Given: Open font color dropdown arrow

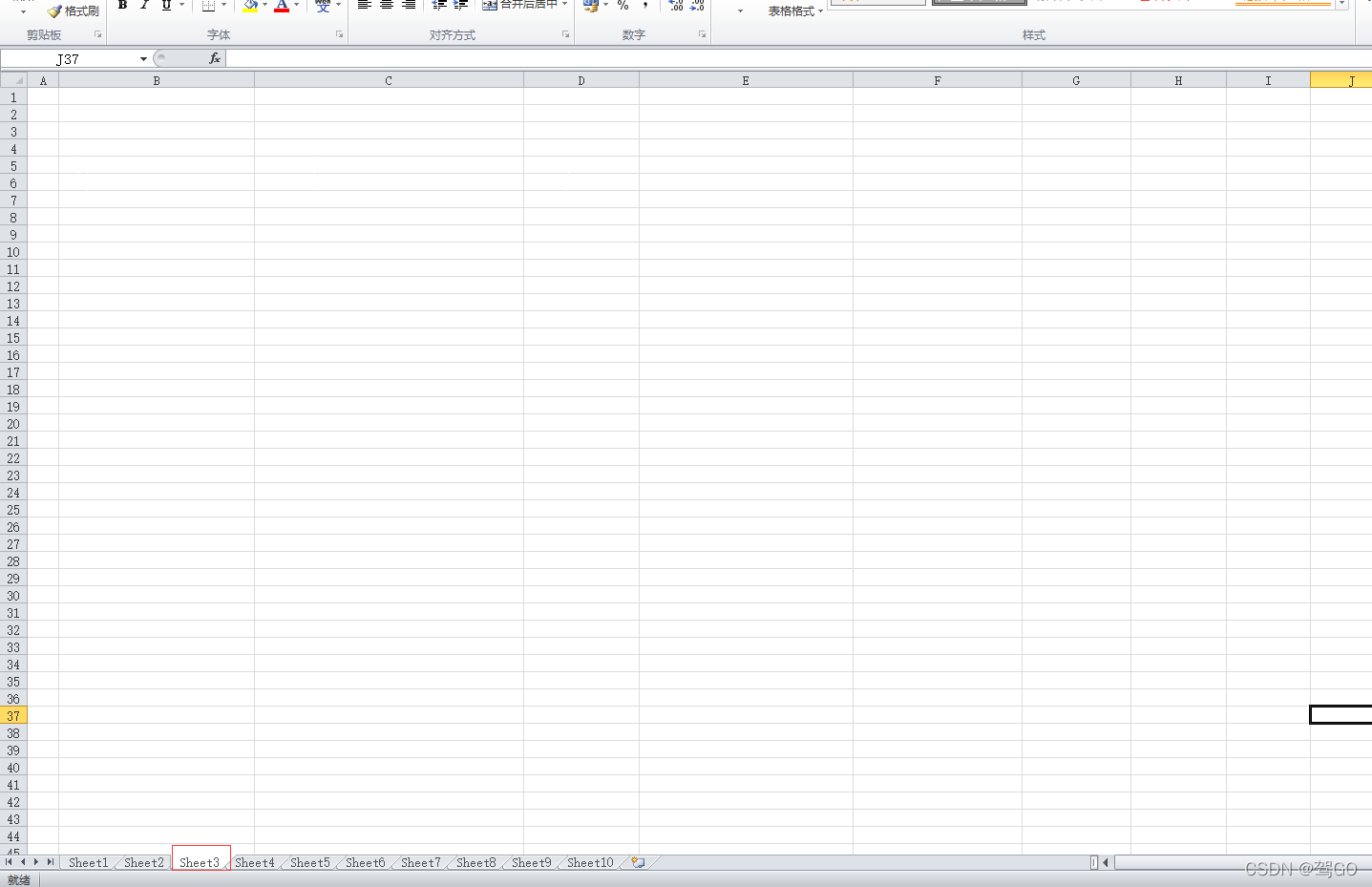Looking at the screenshot, I should click(296, 5).
